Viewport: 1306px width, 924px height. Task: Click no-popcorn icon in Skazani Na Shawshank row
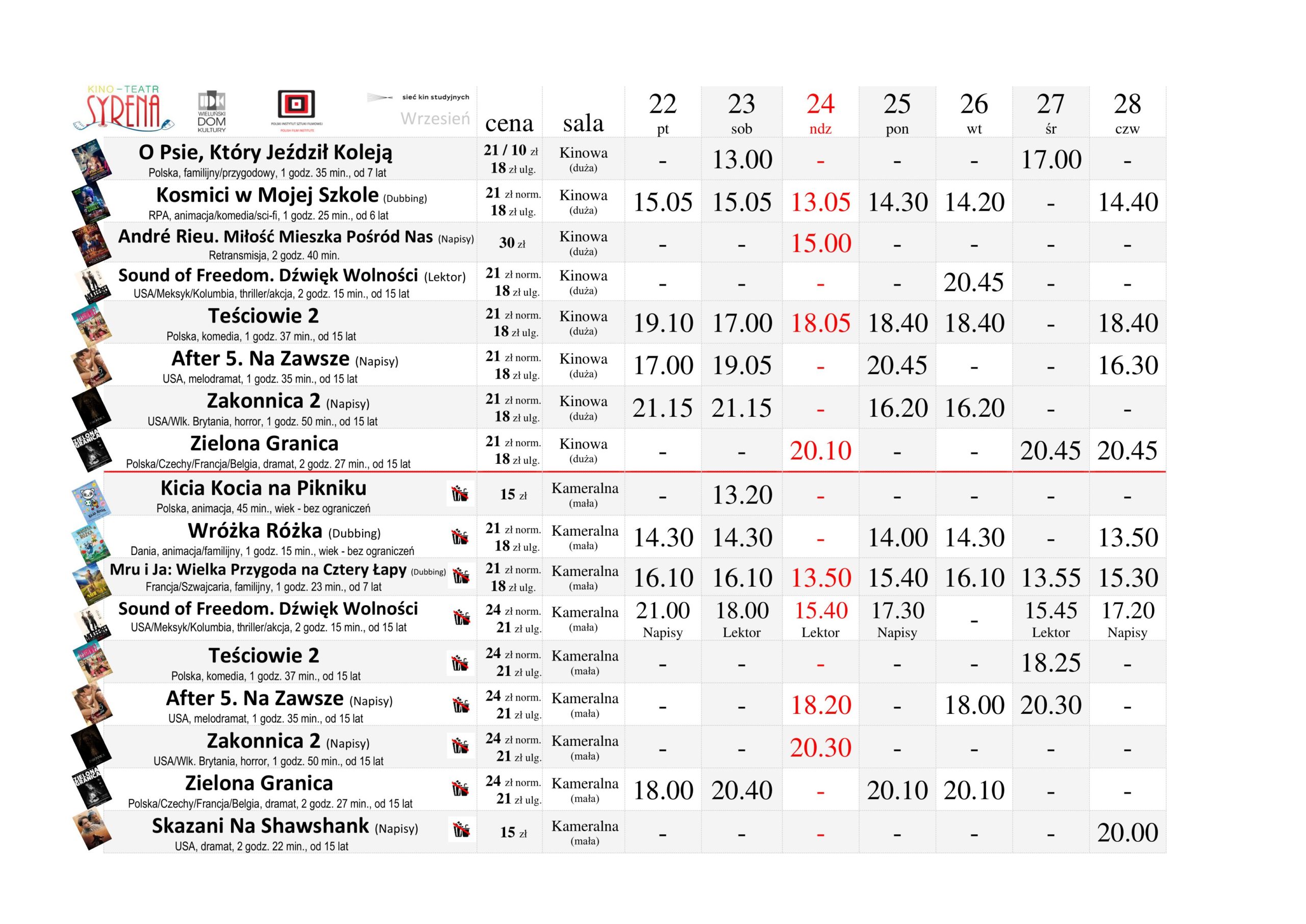coord(461,830)
